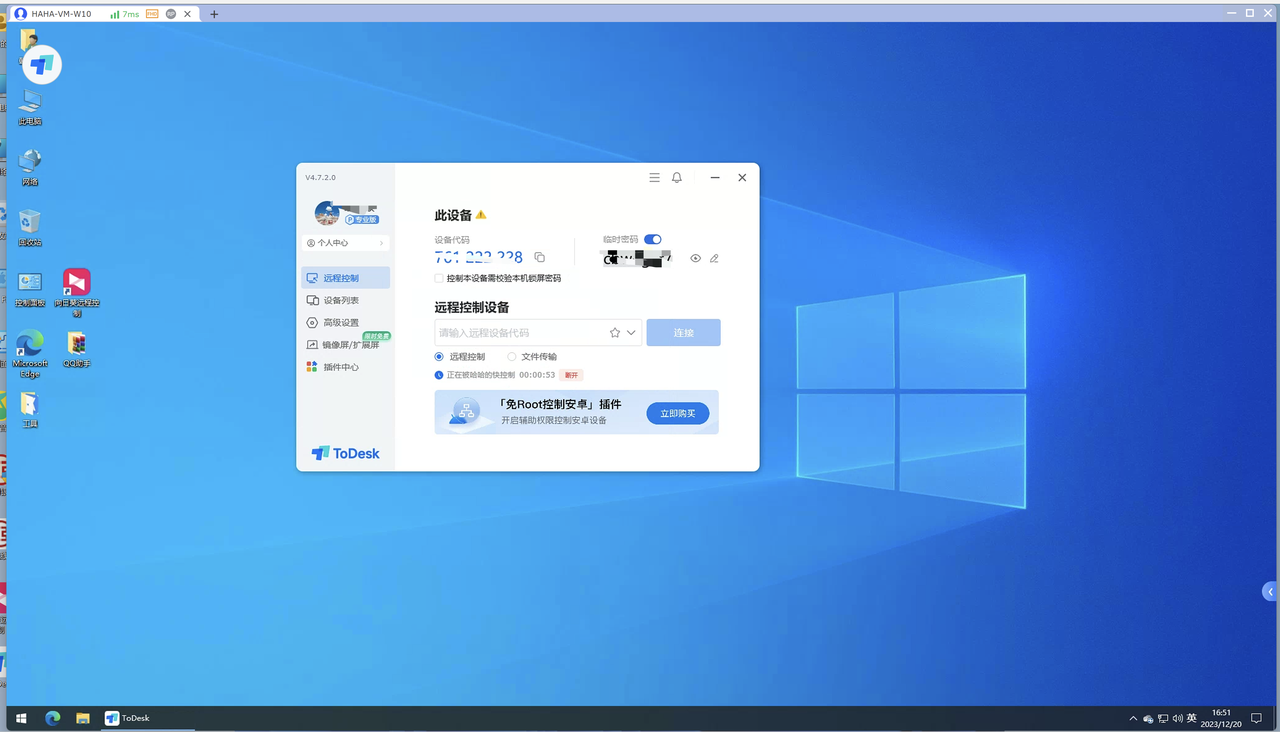Click the 英 input method indicator
Viewport: 1280px width, 732px height.
(x=1192, y=718)
